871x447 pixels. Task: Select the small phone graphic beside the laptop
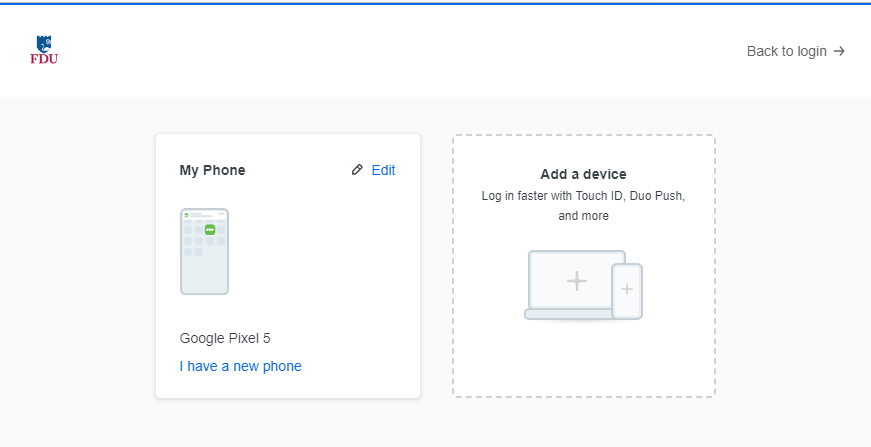click(627, 291)
